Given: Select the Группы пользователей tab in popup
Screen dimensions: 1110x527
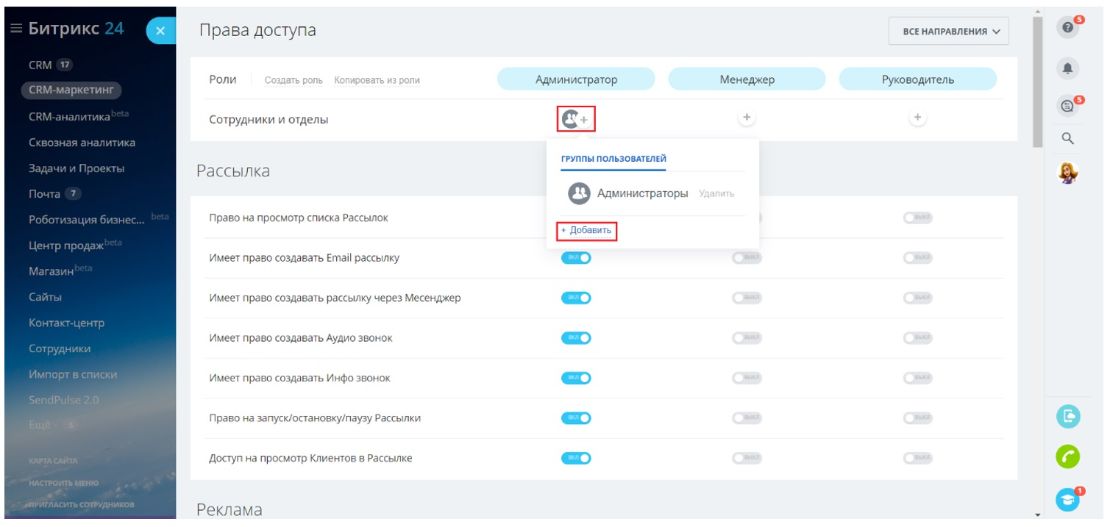Looking at the screenshot, I should 613,158.
